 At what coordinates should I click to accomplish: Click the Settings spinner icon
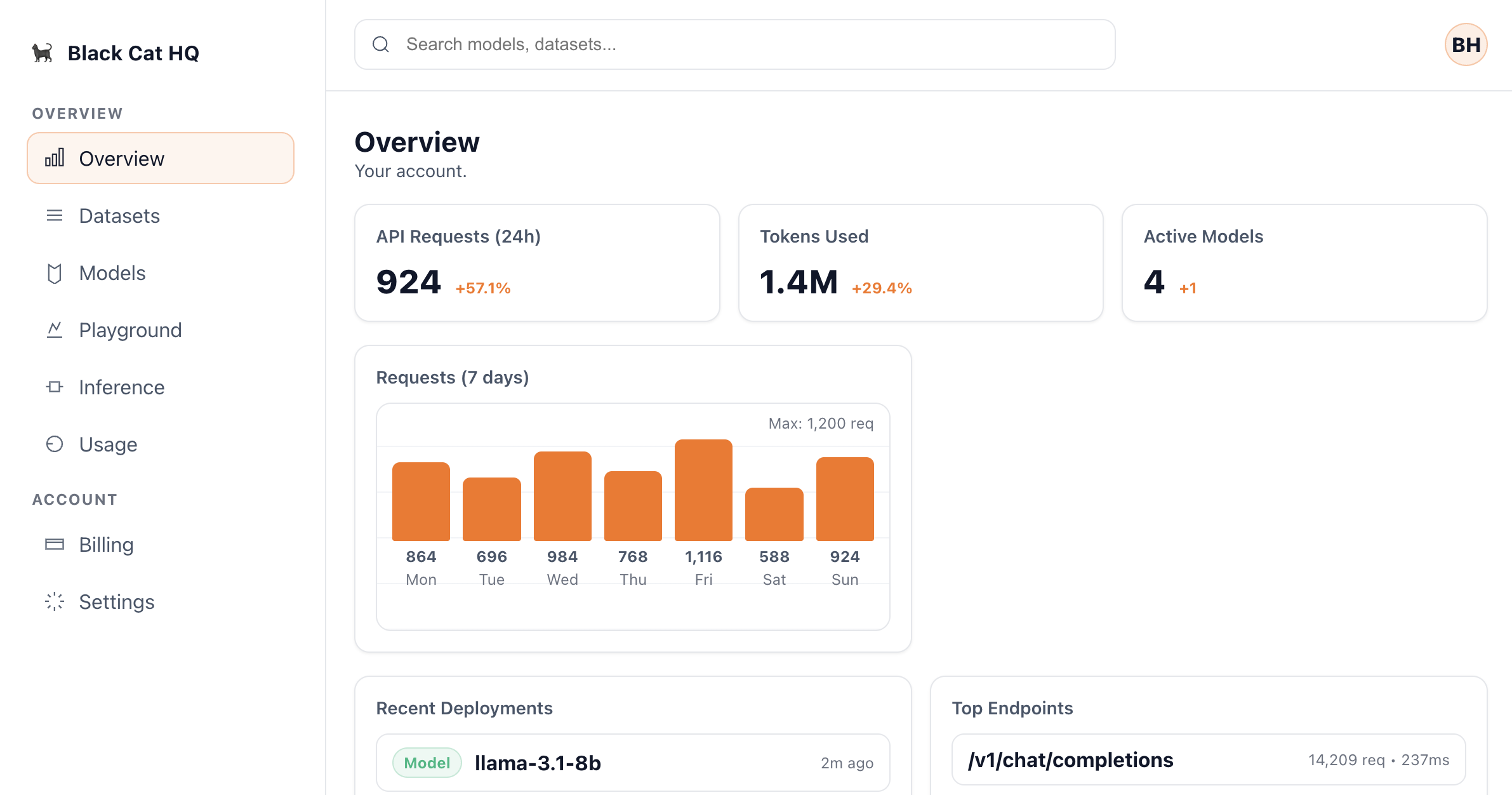click(55, 602)
